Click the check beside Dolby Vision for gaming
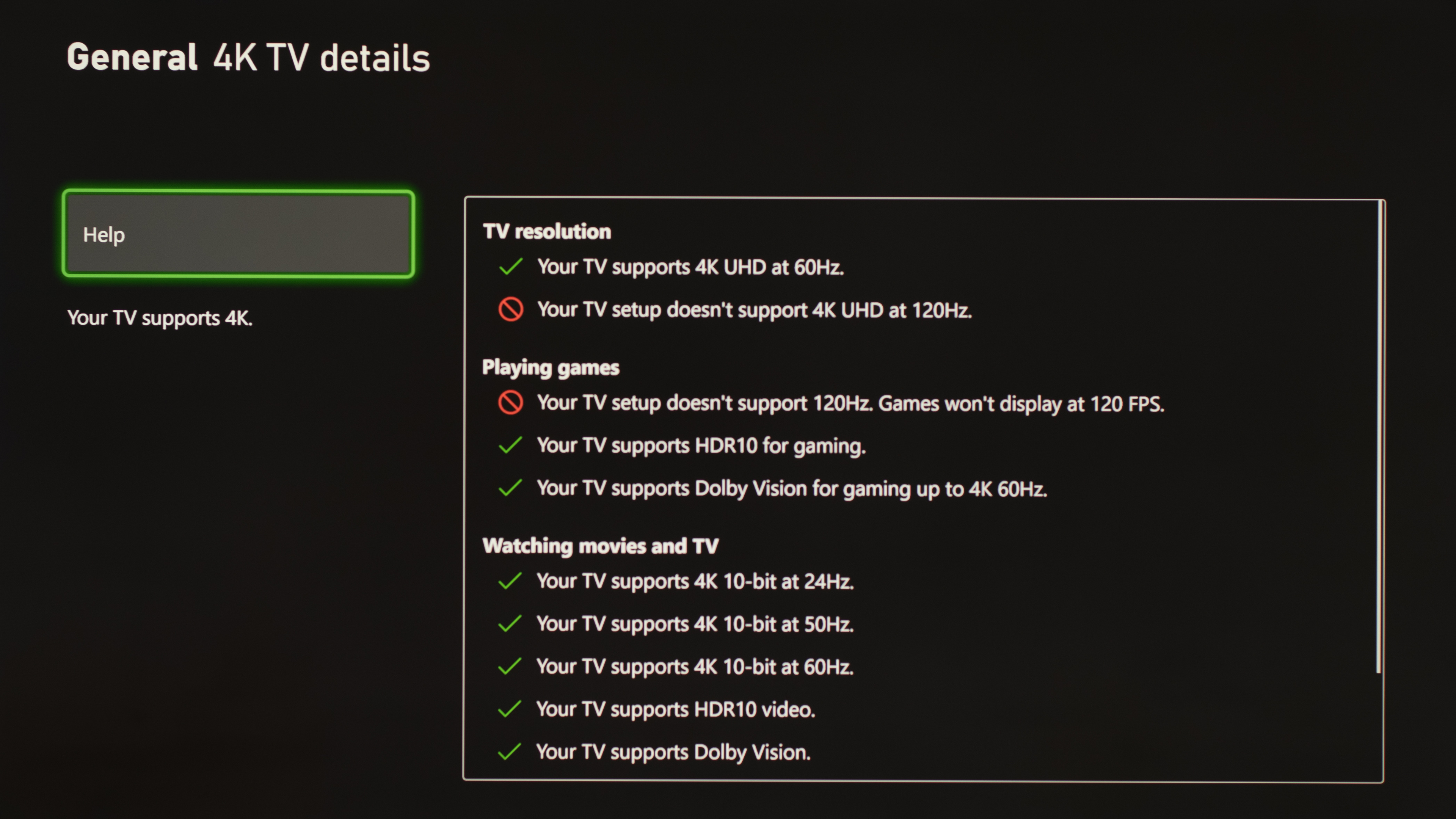 click(510, 488)
